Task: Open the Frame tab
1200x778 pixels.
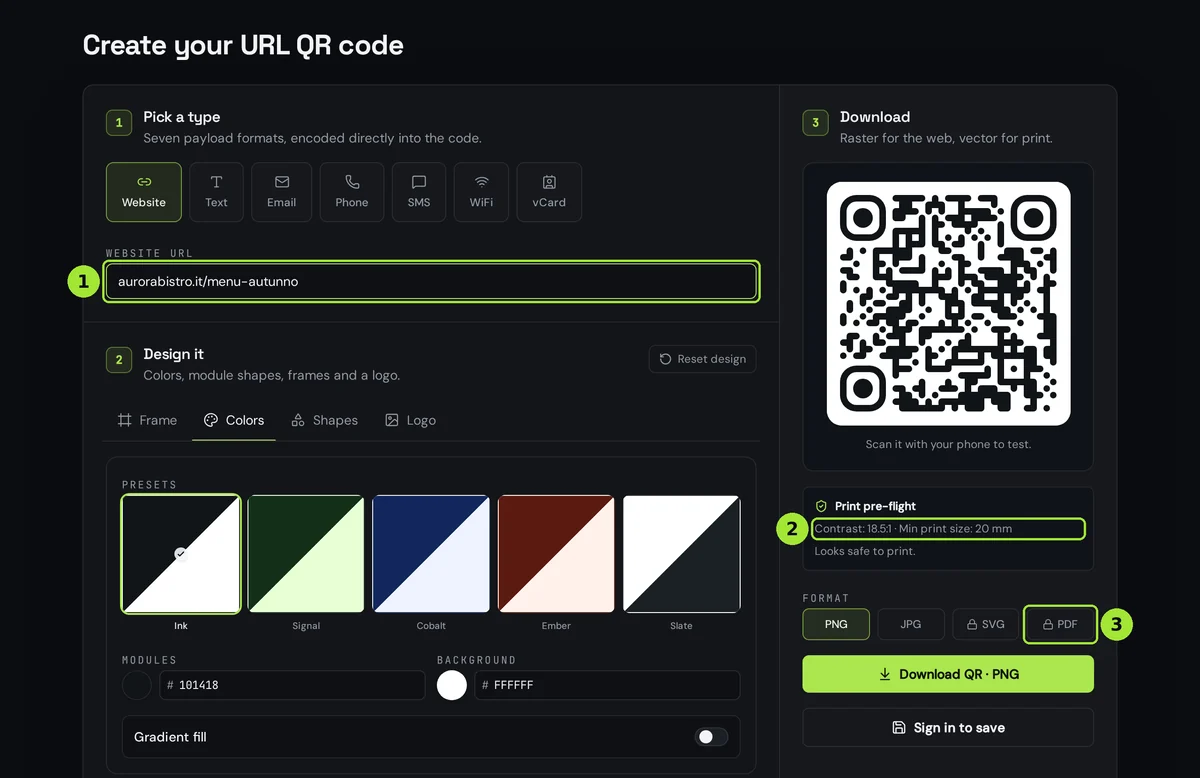Action: [x=147, y=420]
